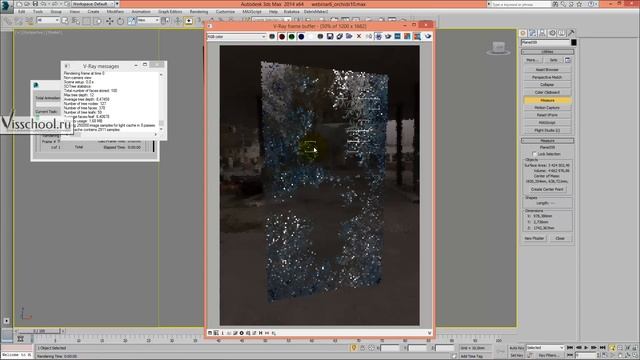640x360 pixels.
Task: Toggle green channel in V-Ray frame buffer
Action: pos(291,36)
